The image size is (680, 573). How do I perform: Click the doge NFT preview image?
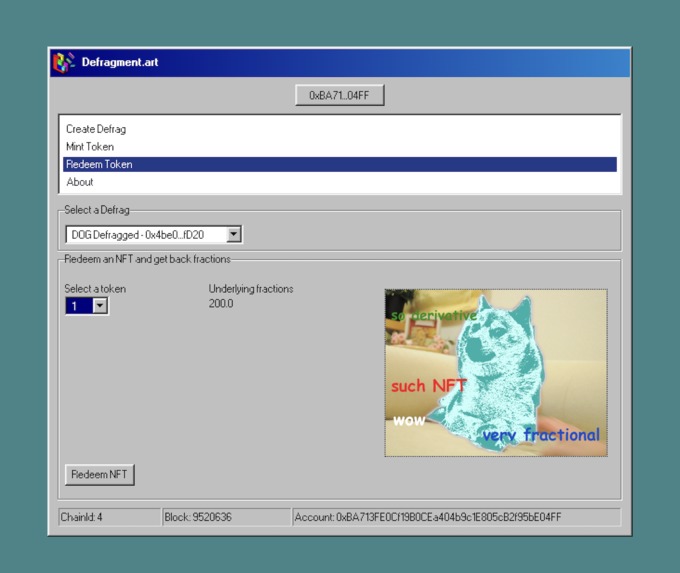(496, 373)
